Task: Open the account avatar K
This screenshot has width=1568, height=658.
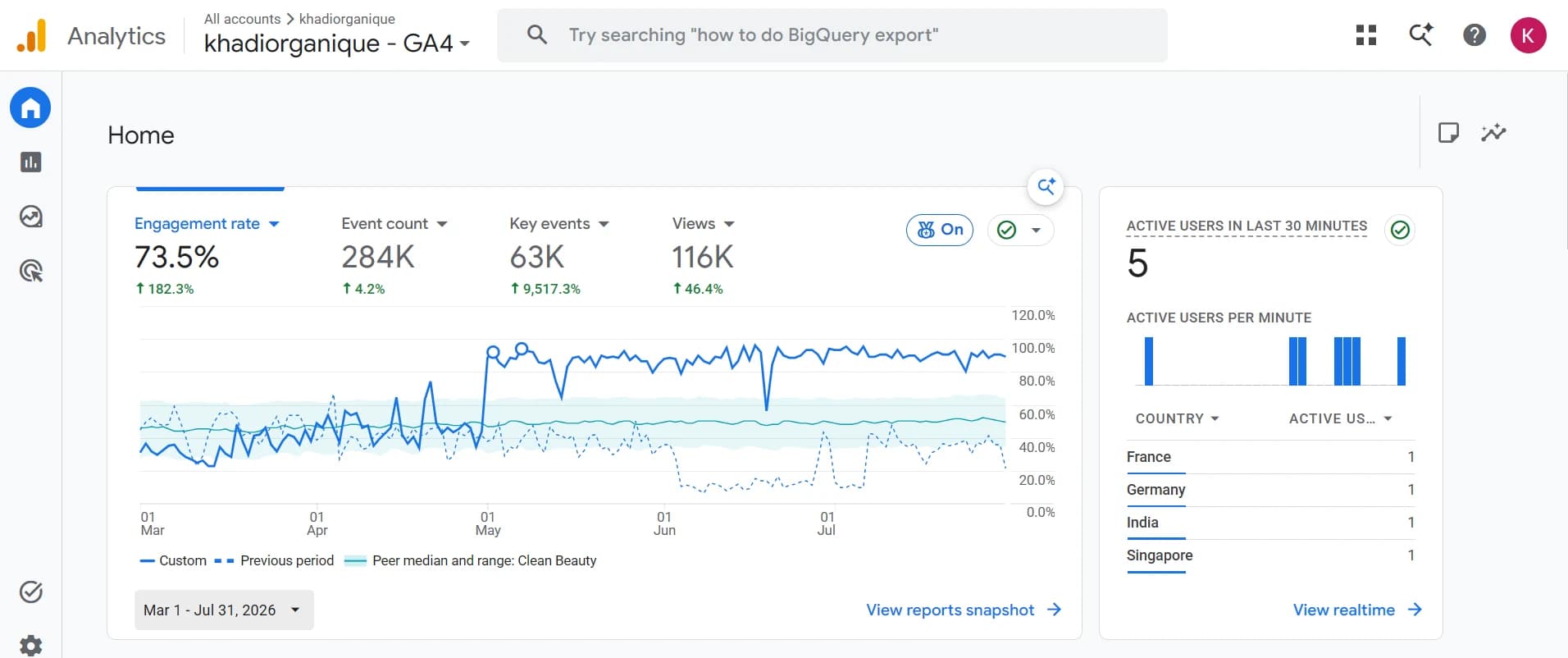Action: (1528, 35)
